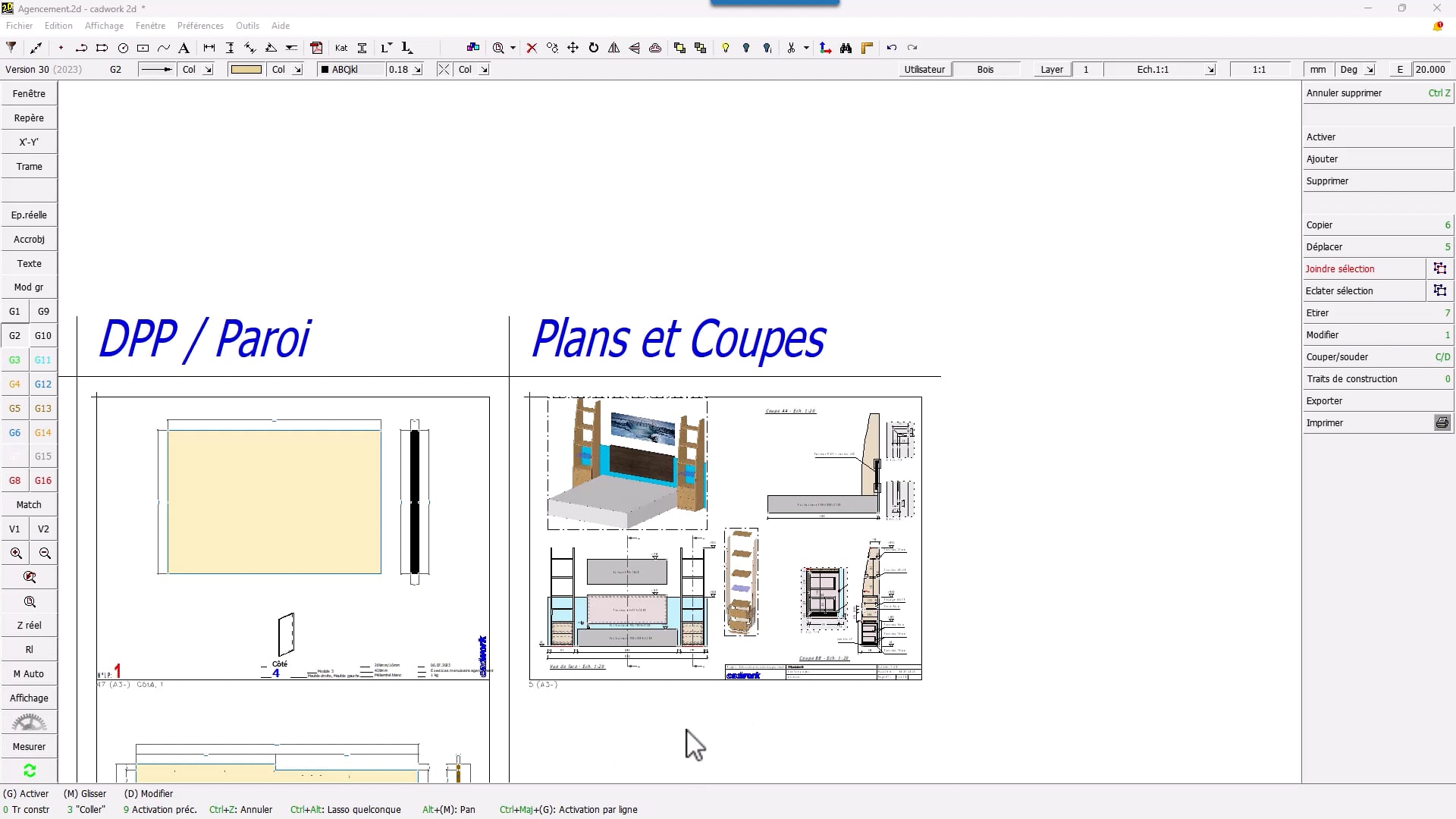Viewport: 1456px width, 819px height.
Task: Click the rotate icon
Action: tap(594, 48)
